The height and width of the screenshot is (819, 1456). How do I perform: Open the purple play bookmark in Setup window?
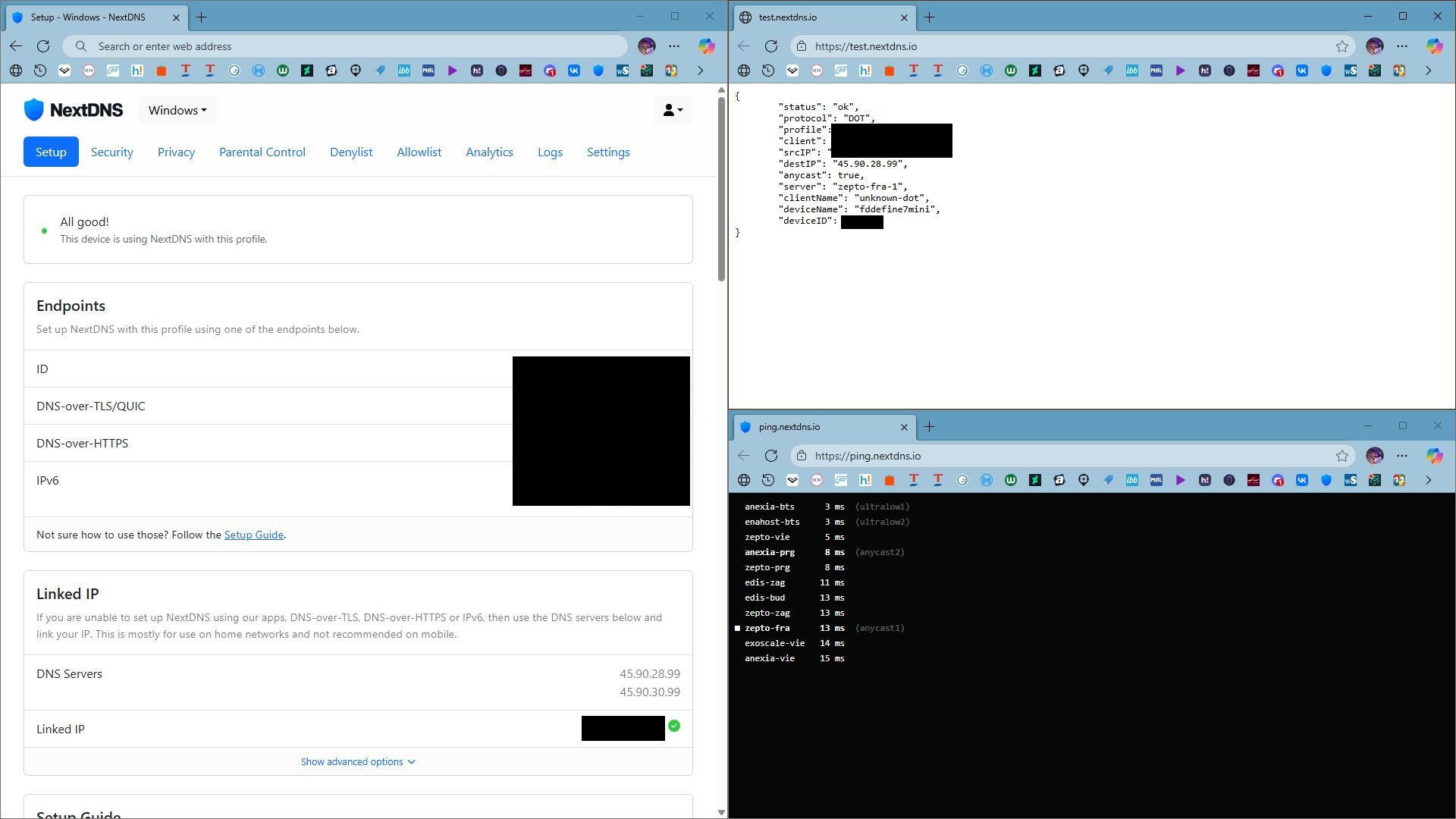(x=453, y=71)
